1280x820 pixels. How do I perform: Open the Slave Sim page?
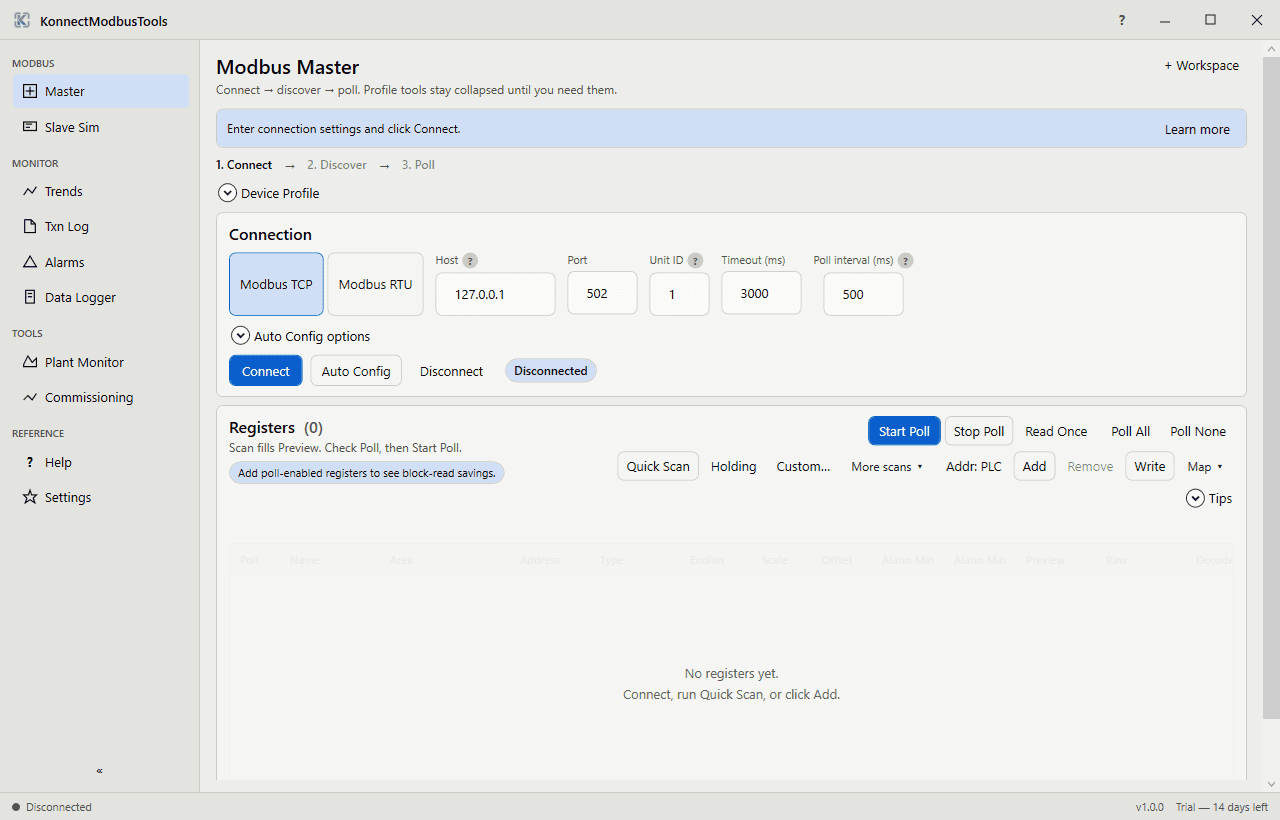coord(101,127)
